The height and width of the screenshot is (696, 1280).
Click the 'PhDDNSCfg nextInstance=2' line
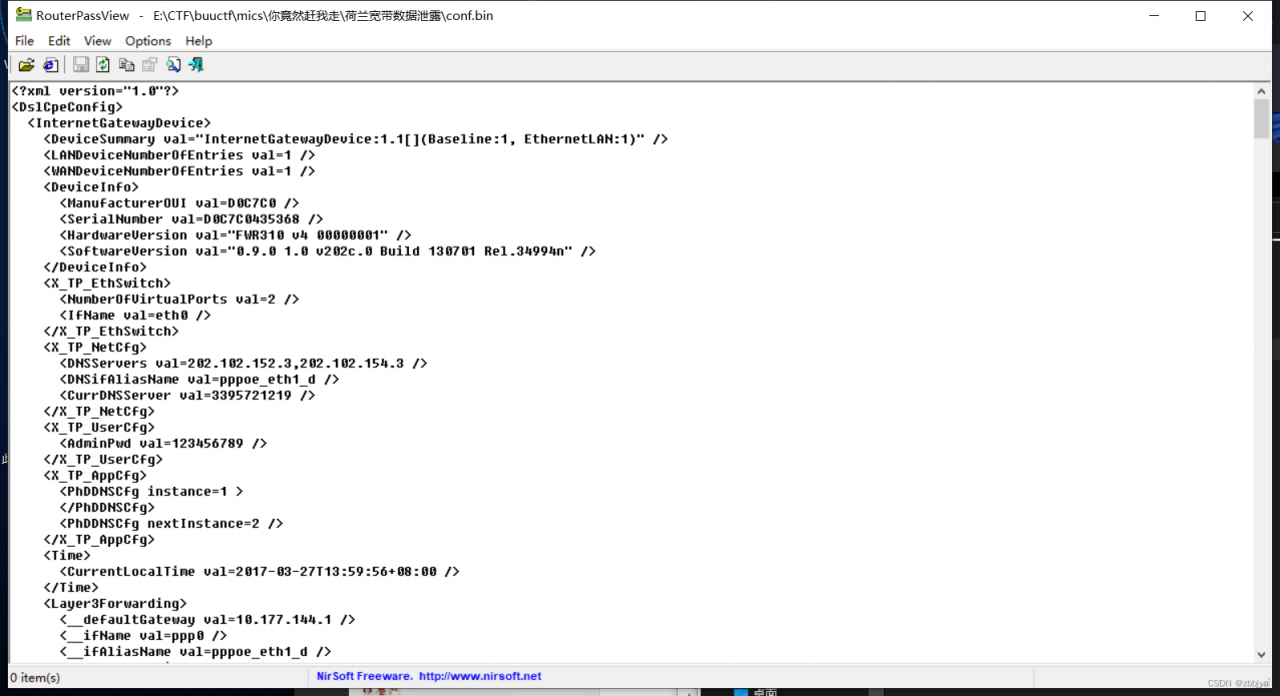coord(171,523)
